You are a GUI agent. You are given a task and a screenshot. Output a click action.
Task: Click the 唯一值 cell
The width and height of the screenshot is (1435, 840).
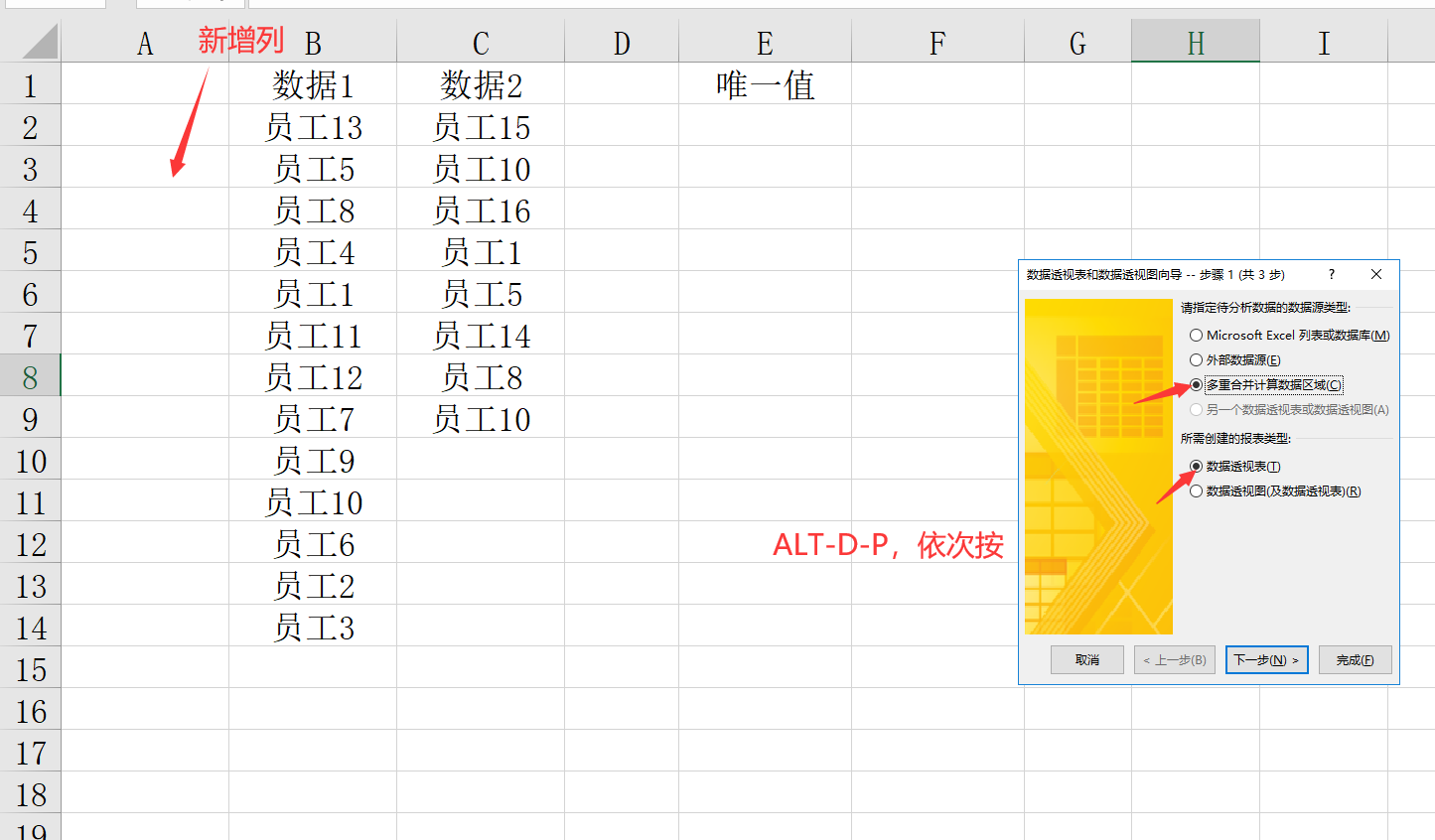(765, 84)
